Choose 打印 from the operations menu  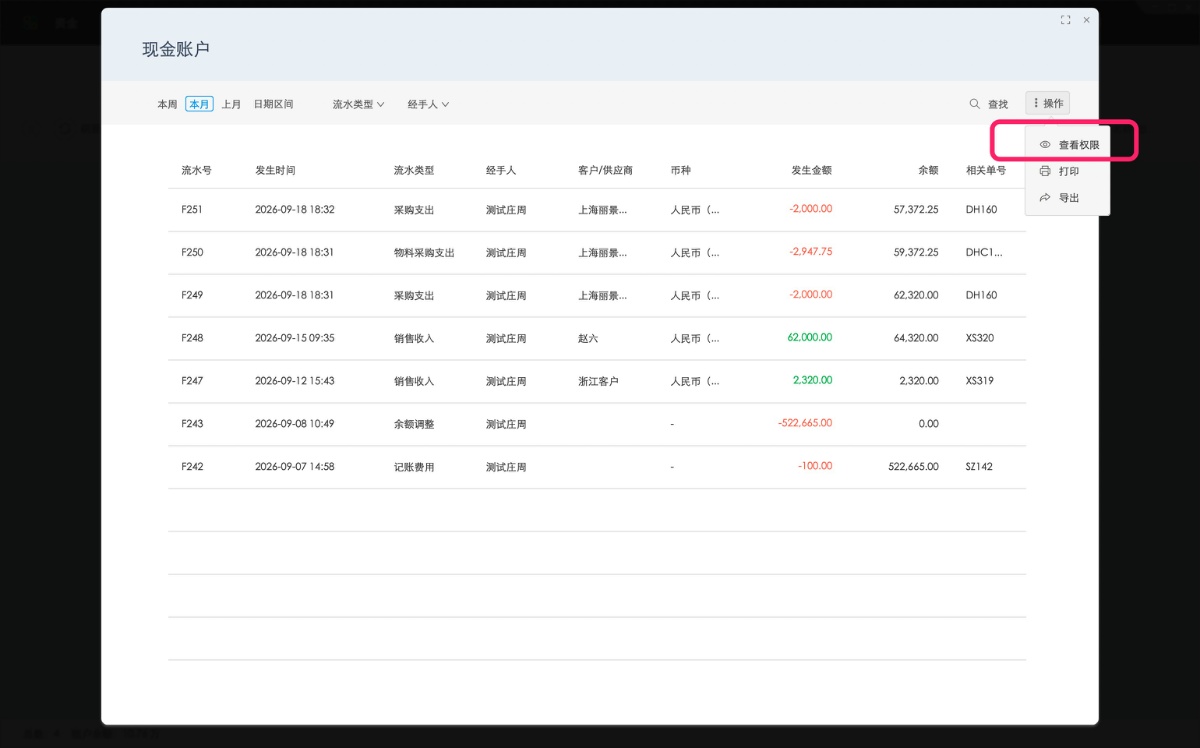[x=1068, y=172]
